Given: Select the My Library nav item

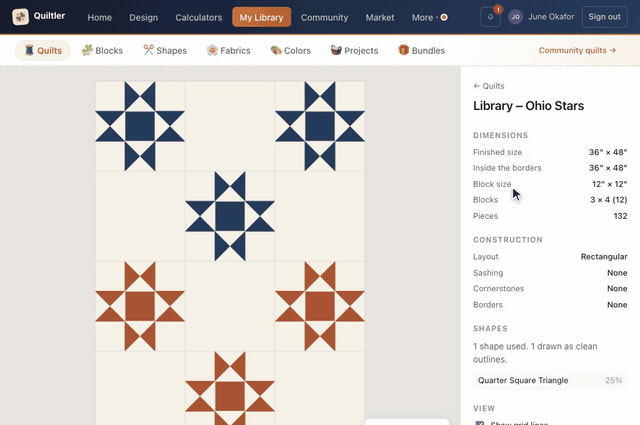Looking at the screenshot, I should [x=262, y=17].
